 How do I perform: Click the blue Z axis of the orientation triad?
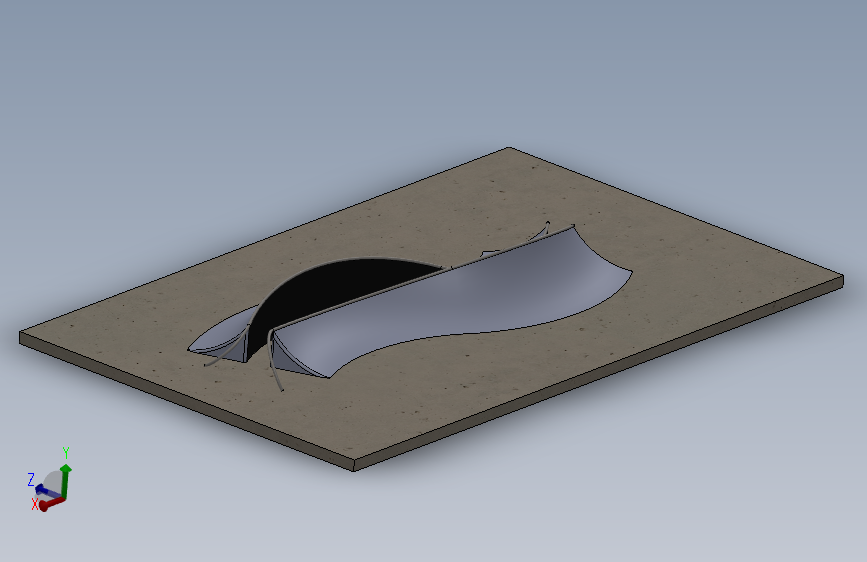[46, 491]
